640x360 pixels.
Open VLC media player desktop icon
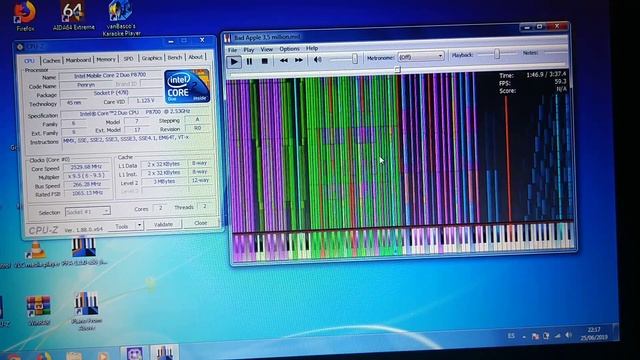[36, 255]
